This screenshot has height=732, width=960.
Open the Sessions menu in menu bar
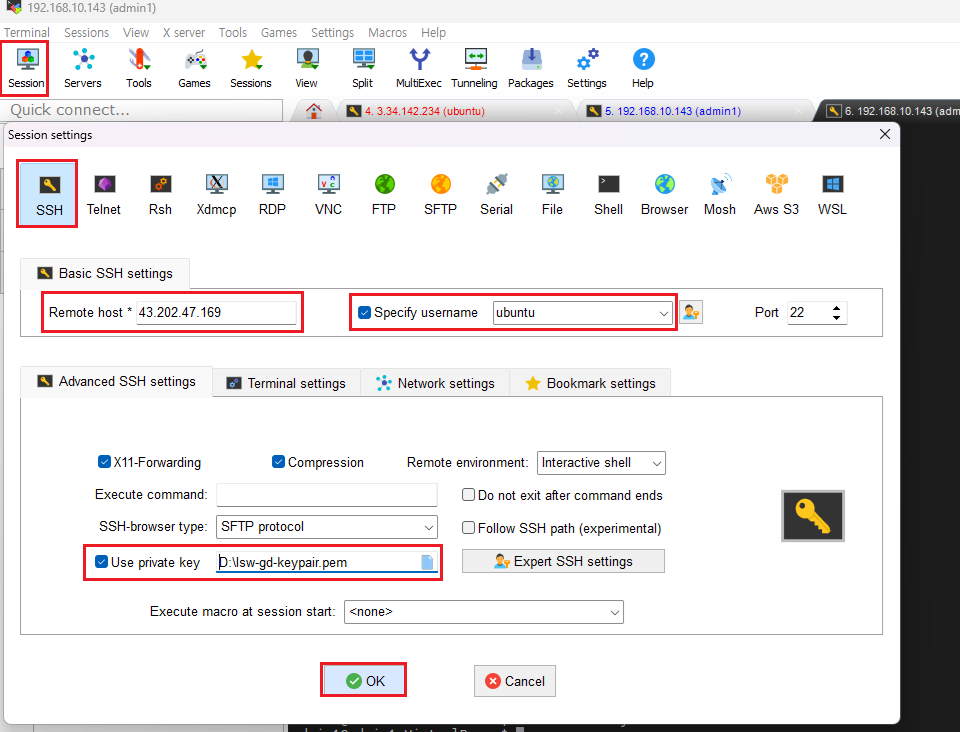coord(86,32)
